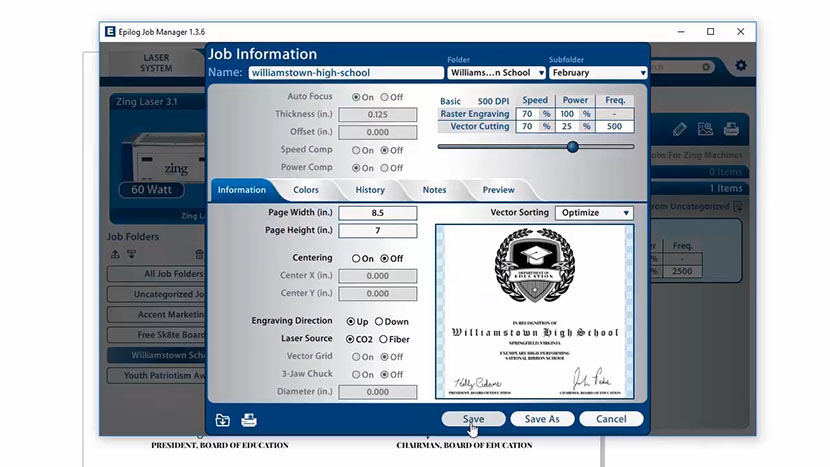Screen dimensions: 830x467
Task: Expand the Subfolder dropdown showing February
Action: click(x=598, y=73)
